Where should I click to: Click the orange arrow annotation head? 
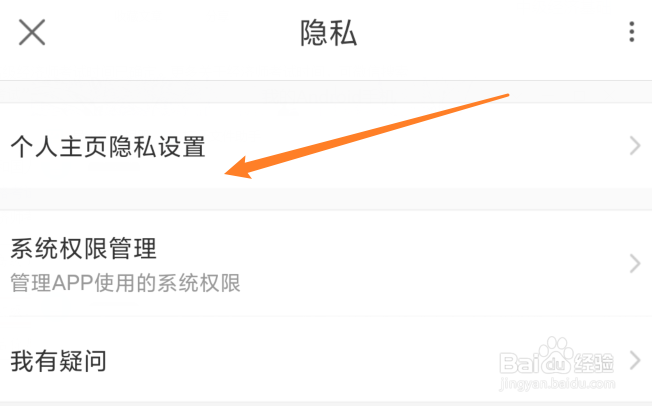tap(240, 168)
